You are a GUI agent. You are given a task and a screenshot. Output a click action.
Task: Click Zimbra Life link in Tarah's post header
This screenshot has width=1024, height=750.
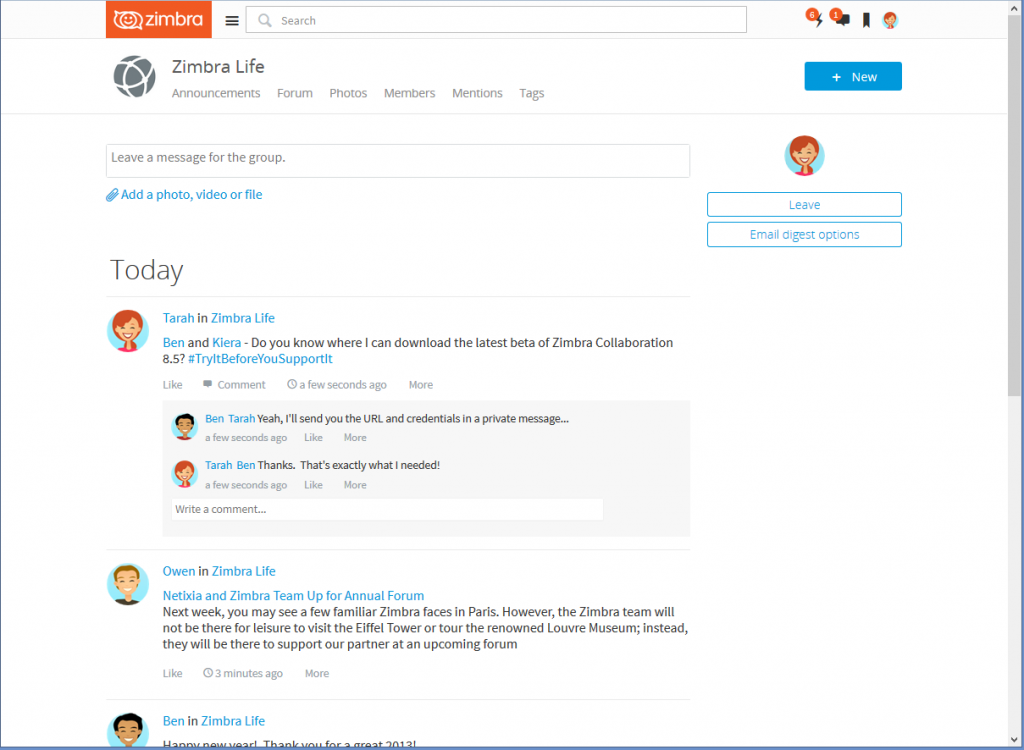[243, 318]
